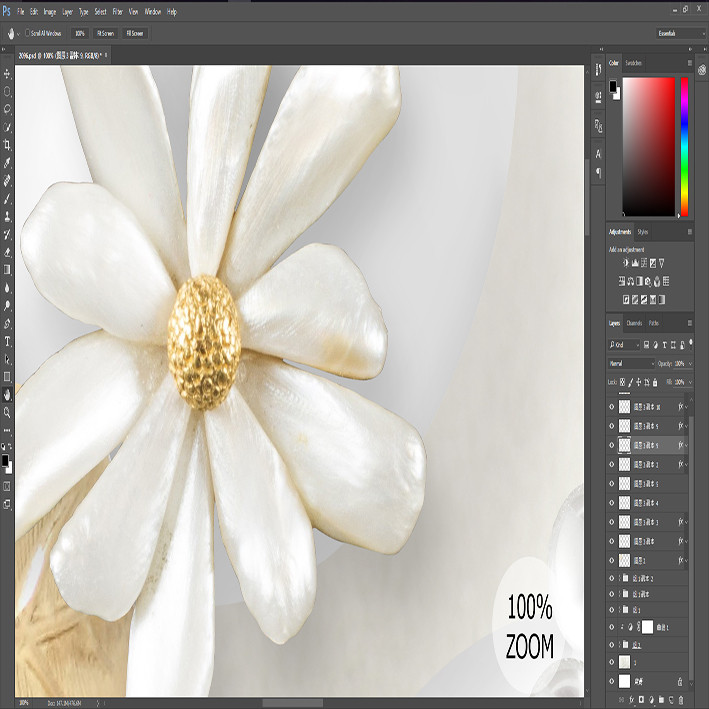Viewport: 709px width, 709px height.
Task: Select the Horizontal Type tool
Action: [x=7, y=342]
